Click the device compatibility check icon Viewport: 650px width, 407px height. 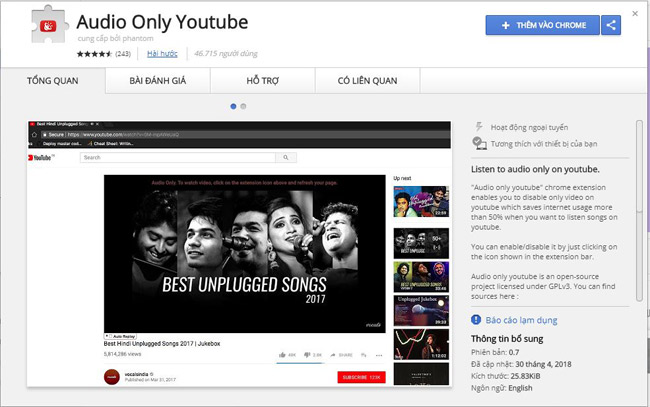coord(479,143)
